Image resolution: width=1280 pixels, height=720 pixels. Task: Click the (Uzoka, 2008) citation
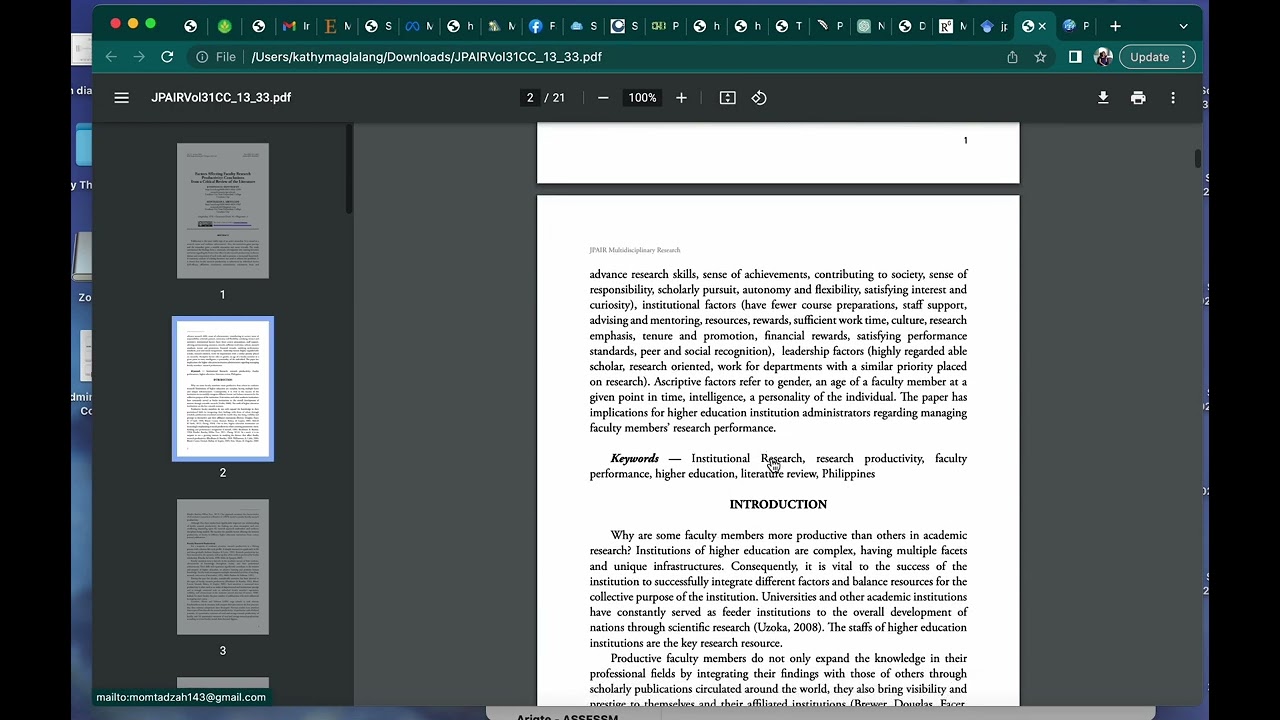click(x=789, y=628)
